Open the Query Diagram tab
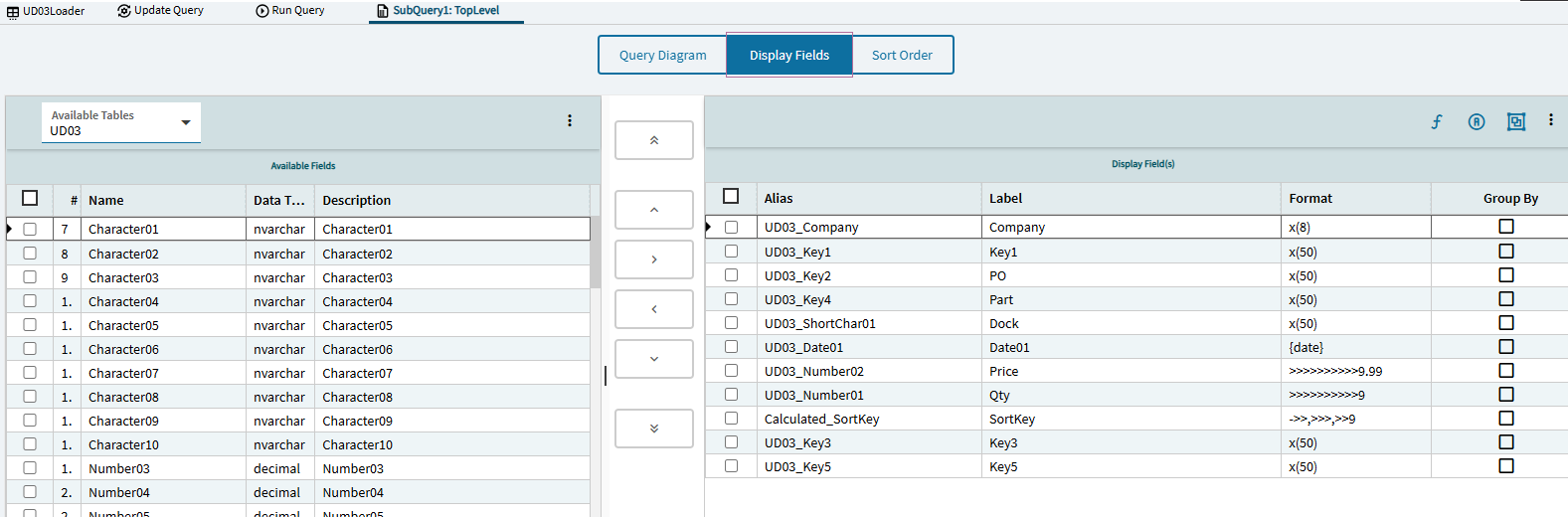 pos(662,55)
